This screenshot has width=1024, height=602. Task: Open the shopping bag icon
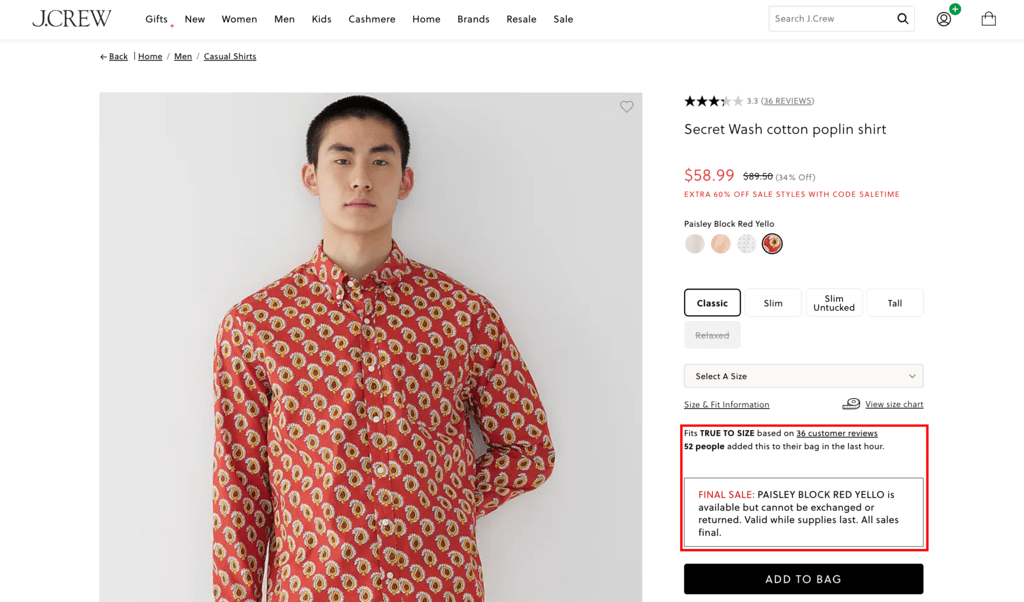point(988,18)
